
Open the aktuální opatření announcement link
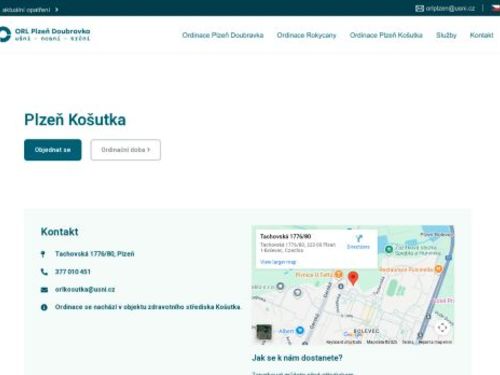(26, 10)
